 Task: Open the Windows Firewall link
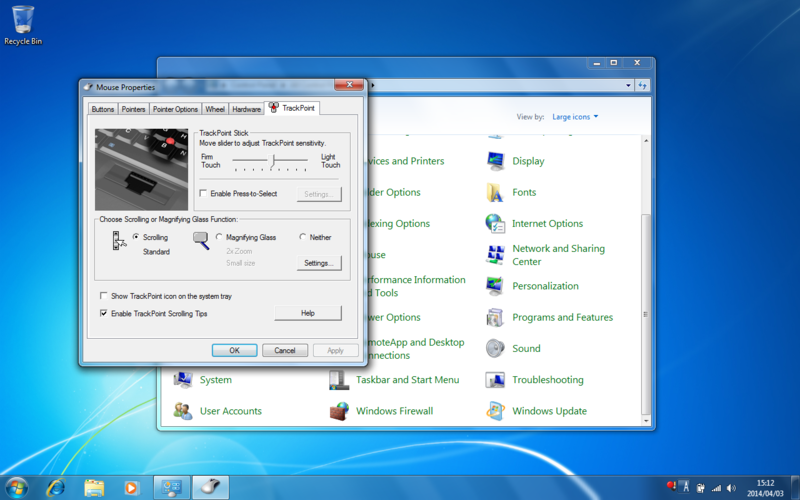pyautogui.click(x=394, y=411)
